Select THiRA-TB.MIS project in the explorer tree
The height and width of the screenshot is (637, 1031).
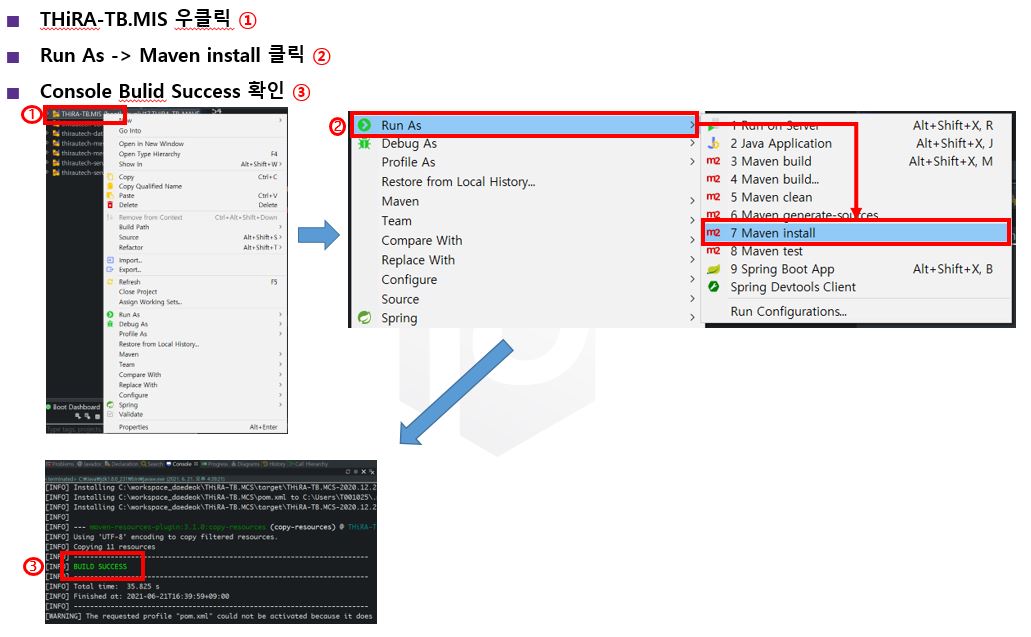pos(82,115)
